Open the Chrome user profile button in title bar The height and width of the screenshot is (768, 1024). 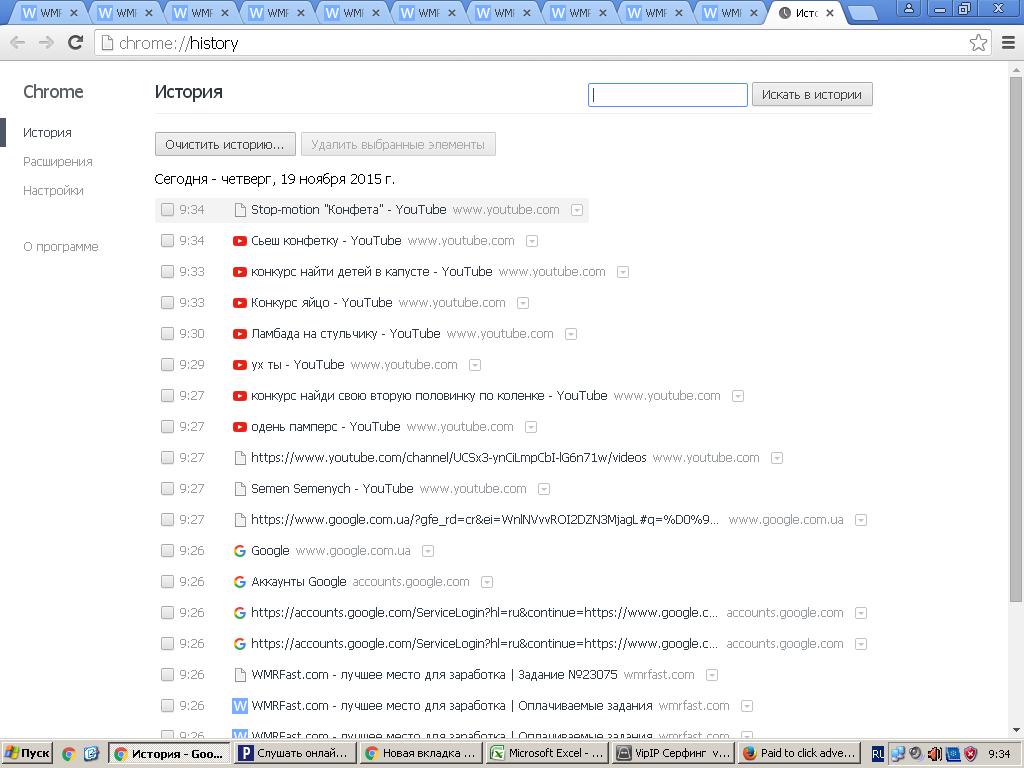point(908,8)
